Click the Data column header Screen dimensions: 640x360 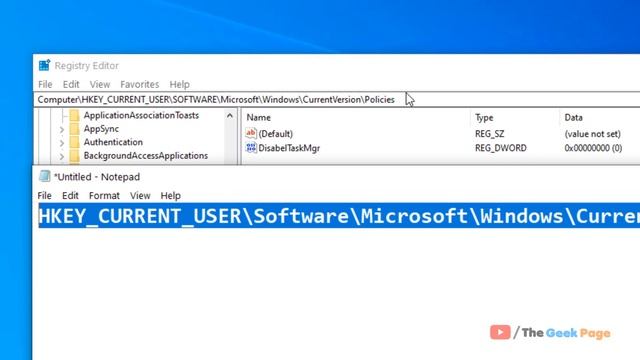coord(573,118)
